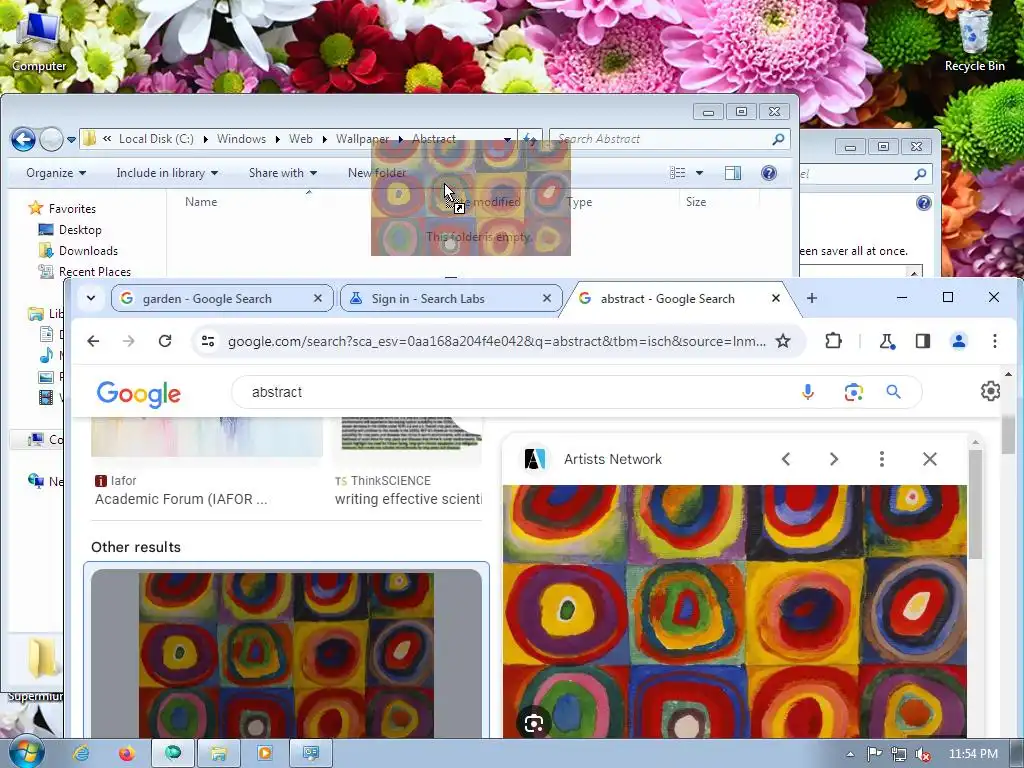Close the garden - Google Search tab
The height and width of the screenshot is (768, 1024).
pos(318,298)
